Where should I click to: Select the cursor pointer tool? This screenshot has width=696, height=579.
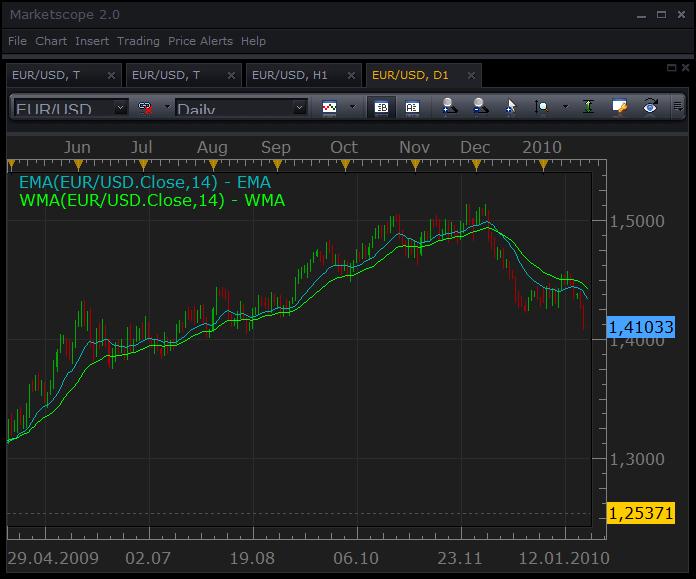pos(511,107)
